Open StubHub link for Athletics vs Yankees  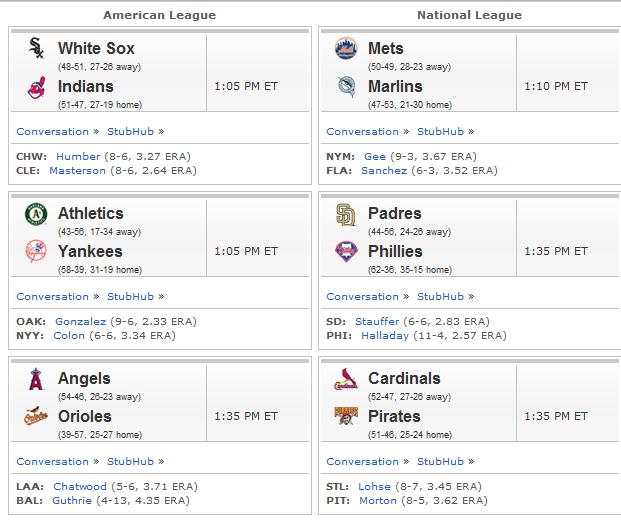click(130, 297)
